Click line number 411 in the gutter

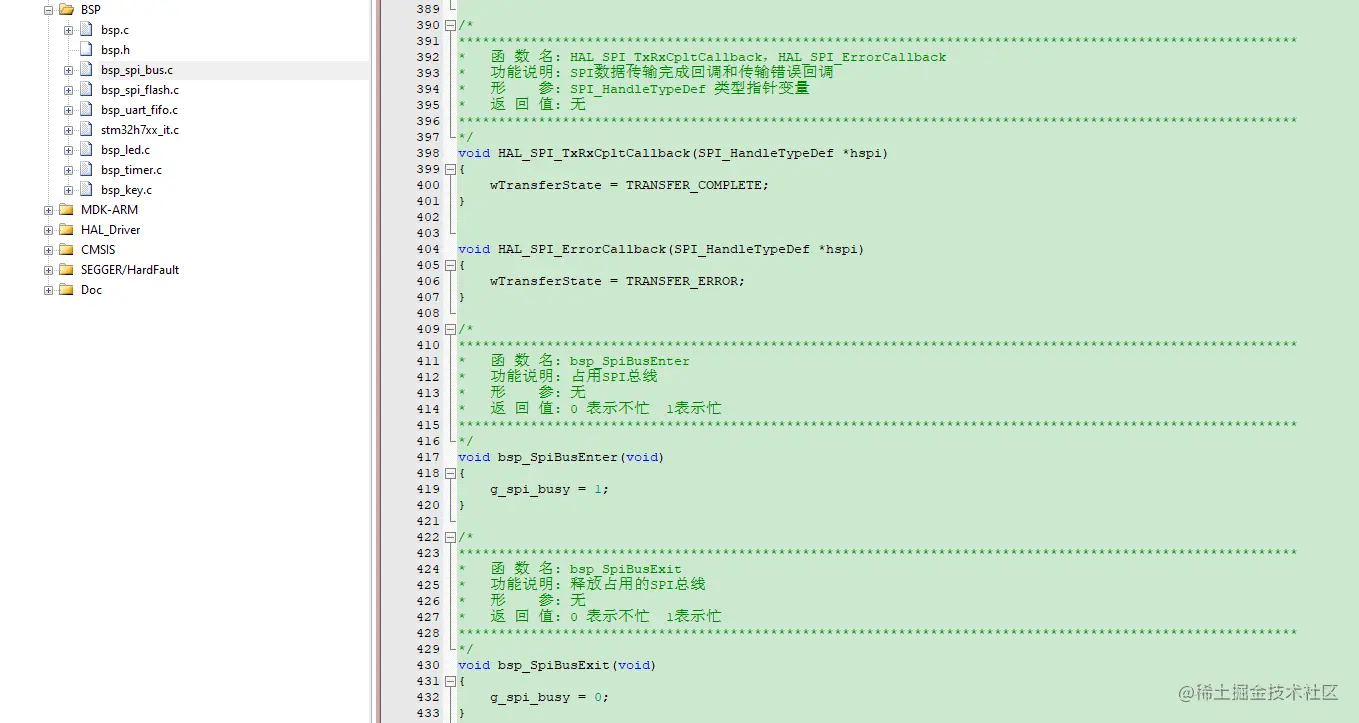pos(428,361)
